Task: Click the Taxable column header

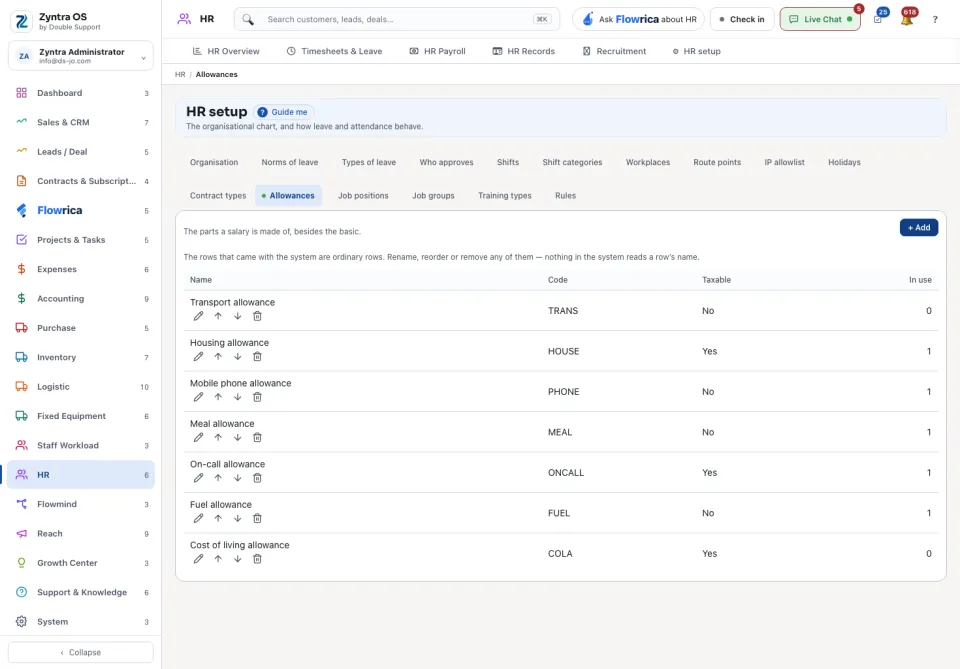Action: coord(716,280)
